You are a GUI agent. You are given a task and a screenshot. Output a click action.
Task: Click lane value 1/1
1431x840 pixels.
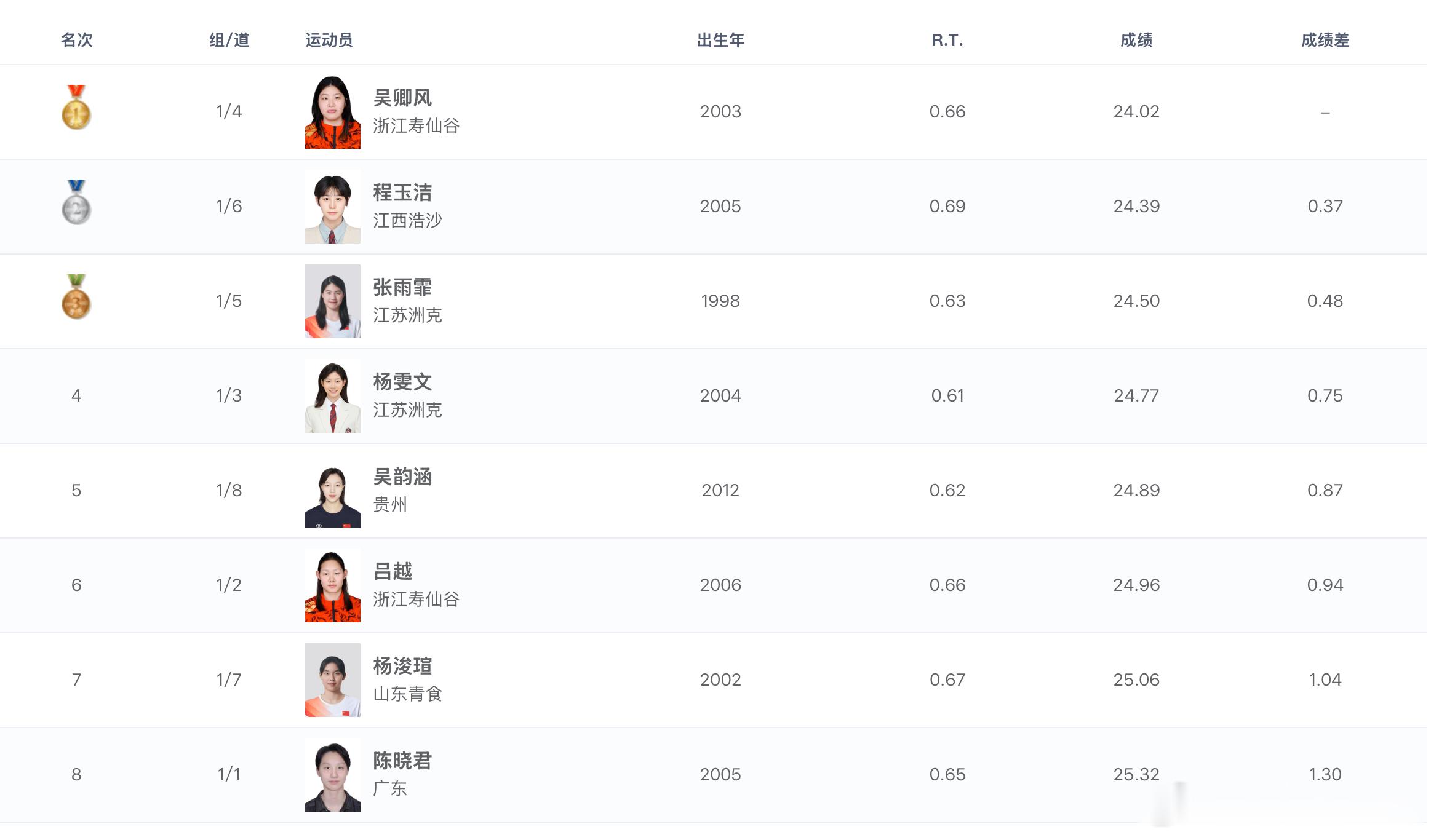point(229,775)
